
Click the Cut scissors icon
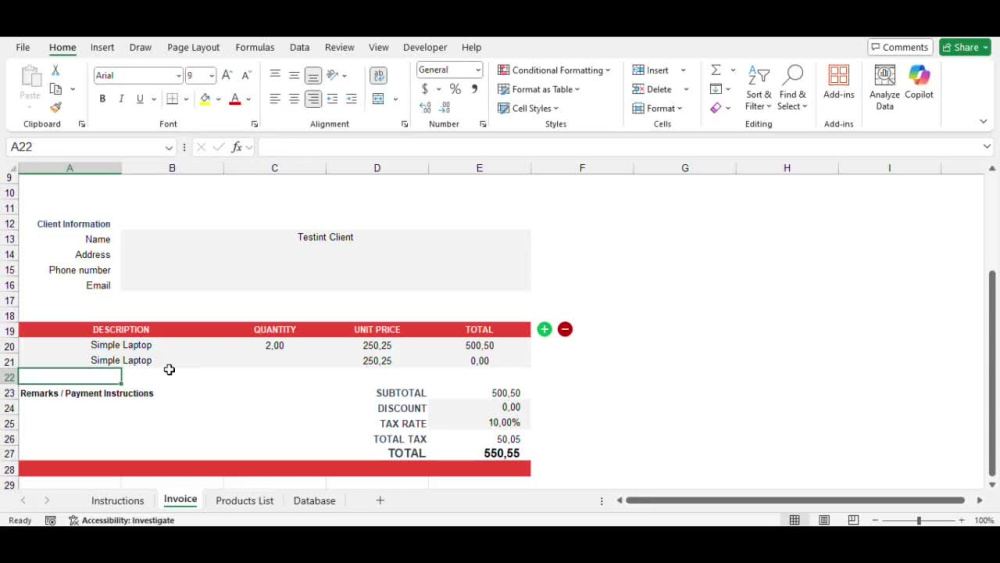click(55, 70)
